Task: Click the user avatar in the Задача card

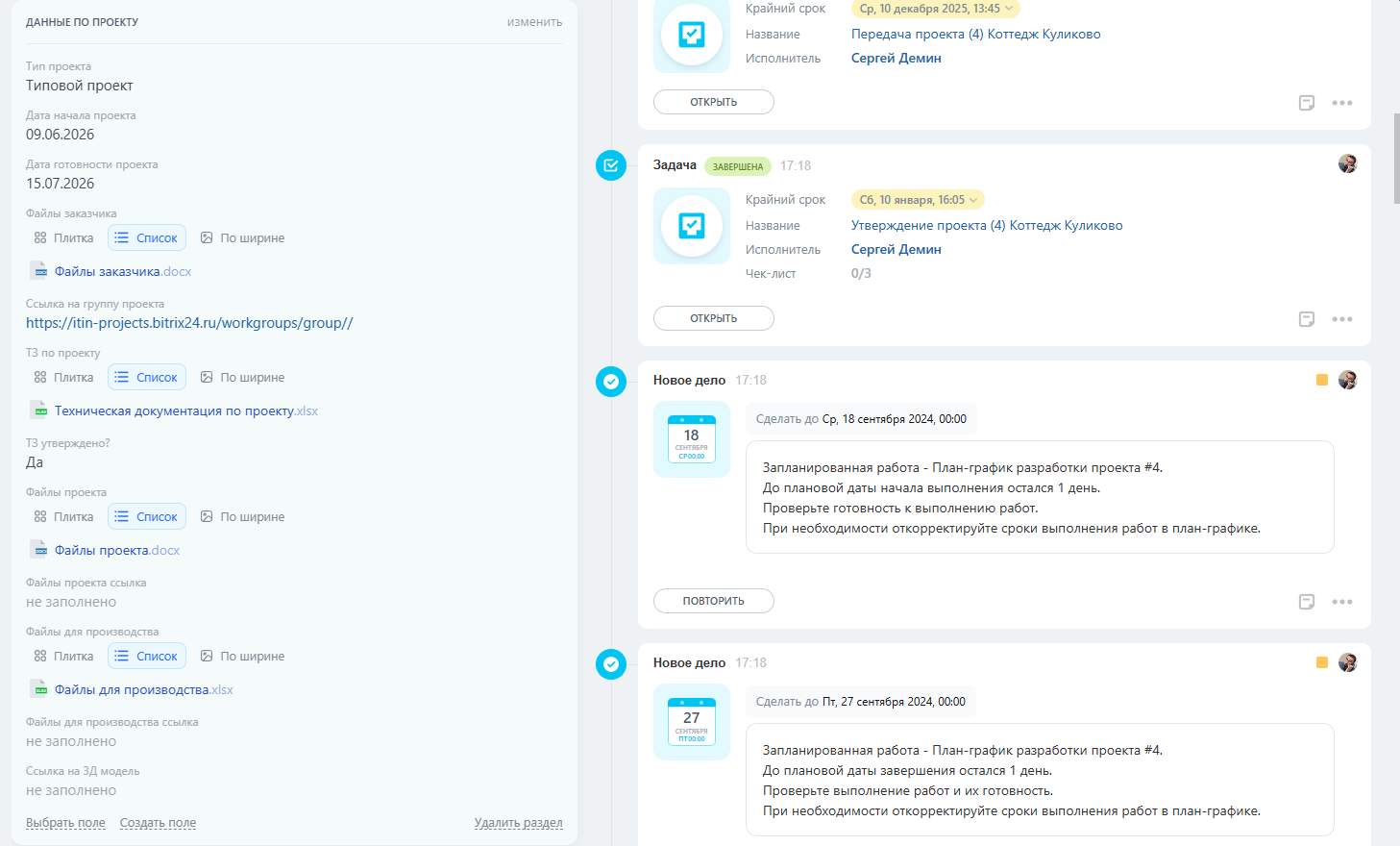Action: [x=1348, y=163]
